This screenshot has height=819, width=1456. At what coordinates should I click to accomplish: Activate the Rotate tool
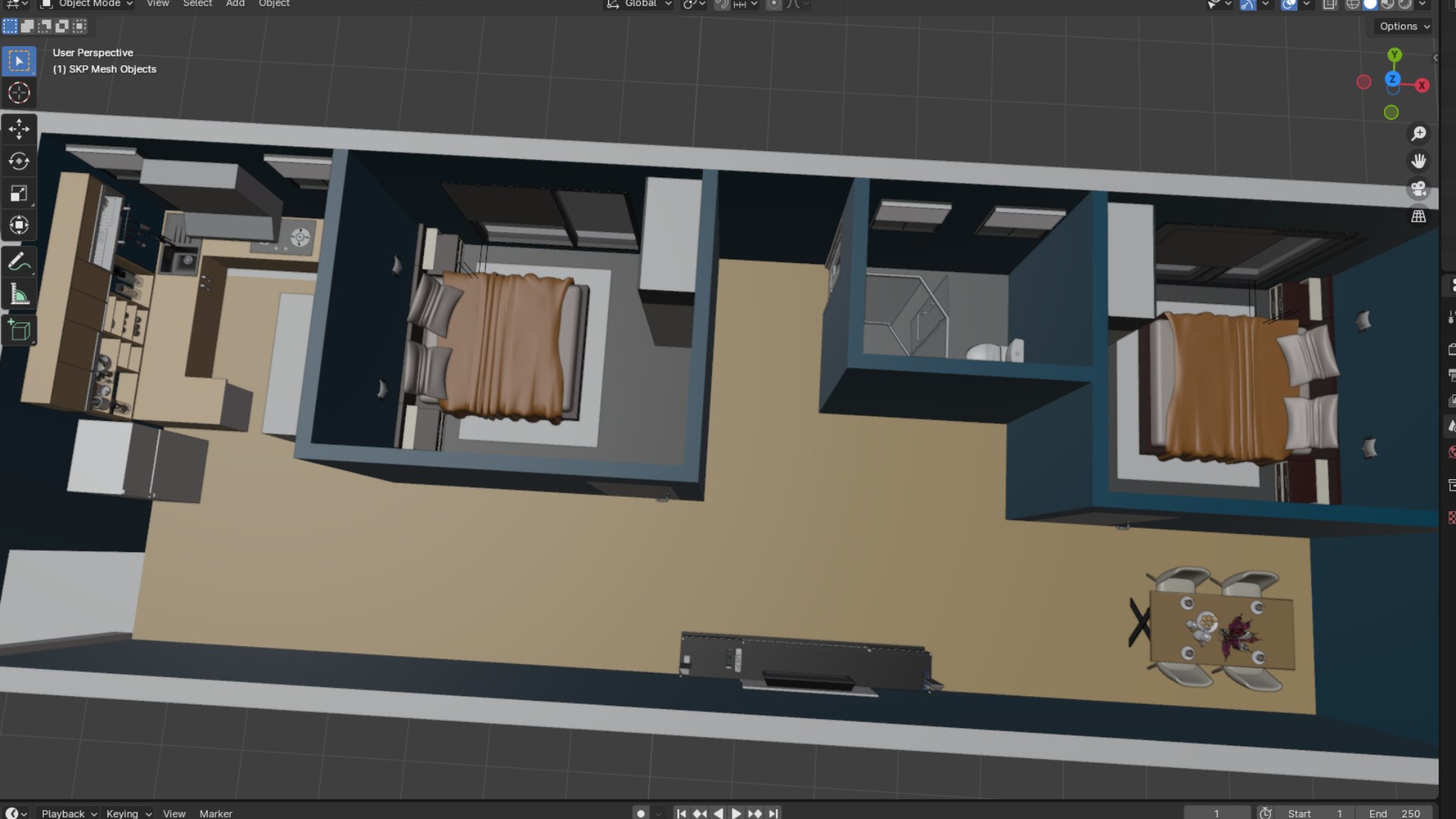click(19, 162)
